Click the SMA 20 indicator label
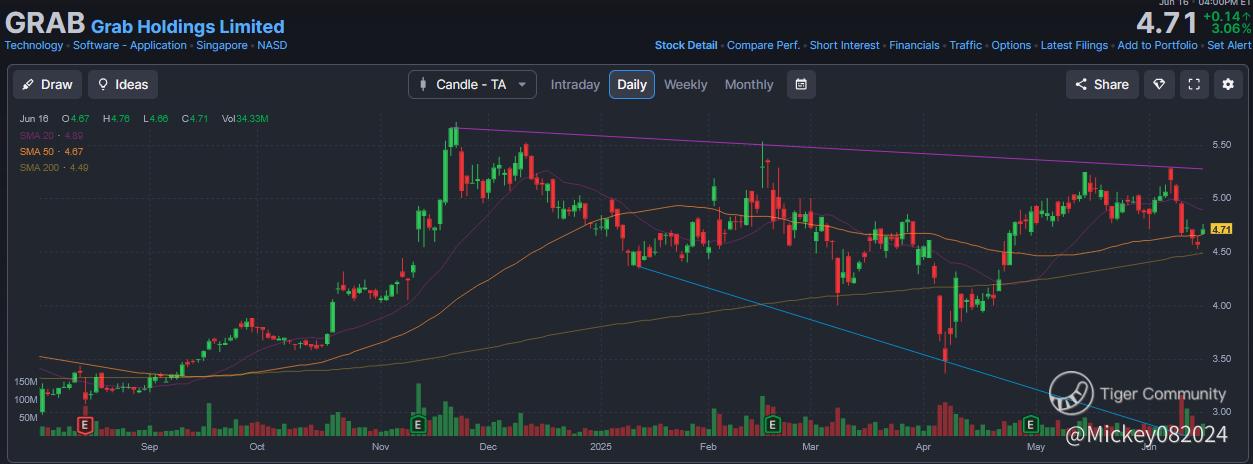1253x464 pixels. coord(52,134)
